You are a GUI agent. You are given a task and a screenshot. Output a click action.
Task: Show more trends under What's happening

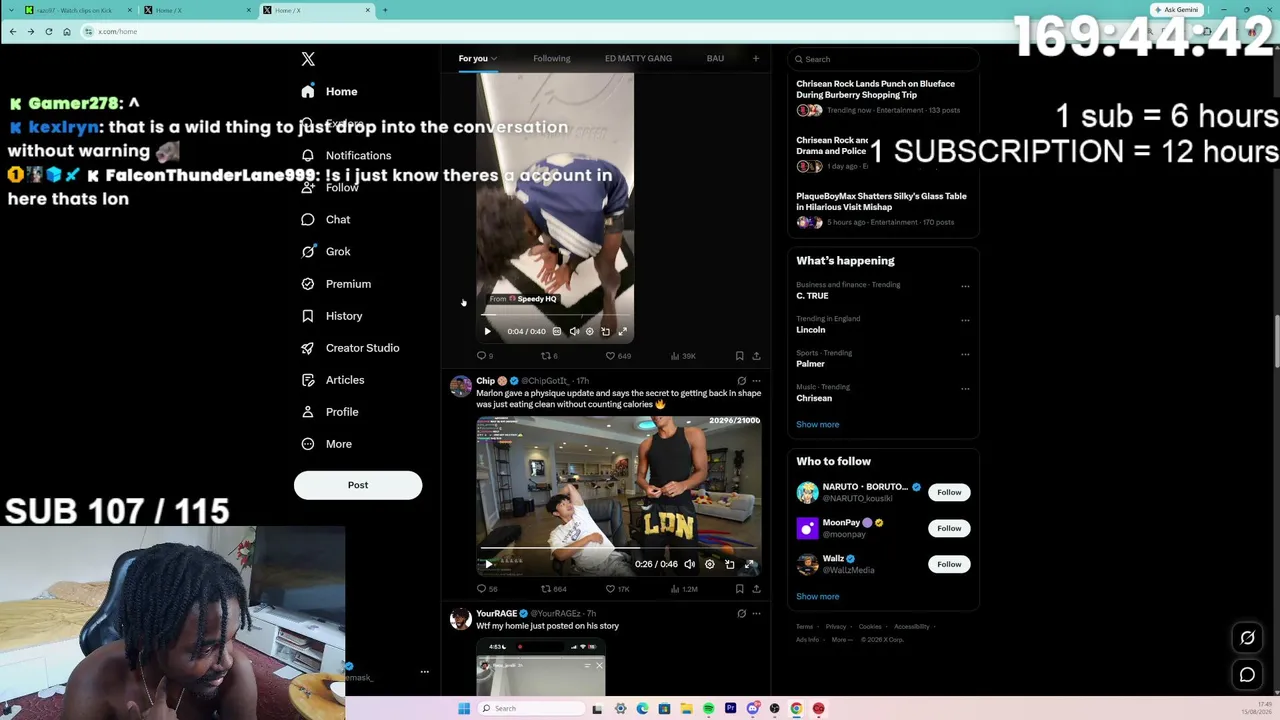tap(817, 424)
